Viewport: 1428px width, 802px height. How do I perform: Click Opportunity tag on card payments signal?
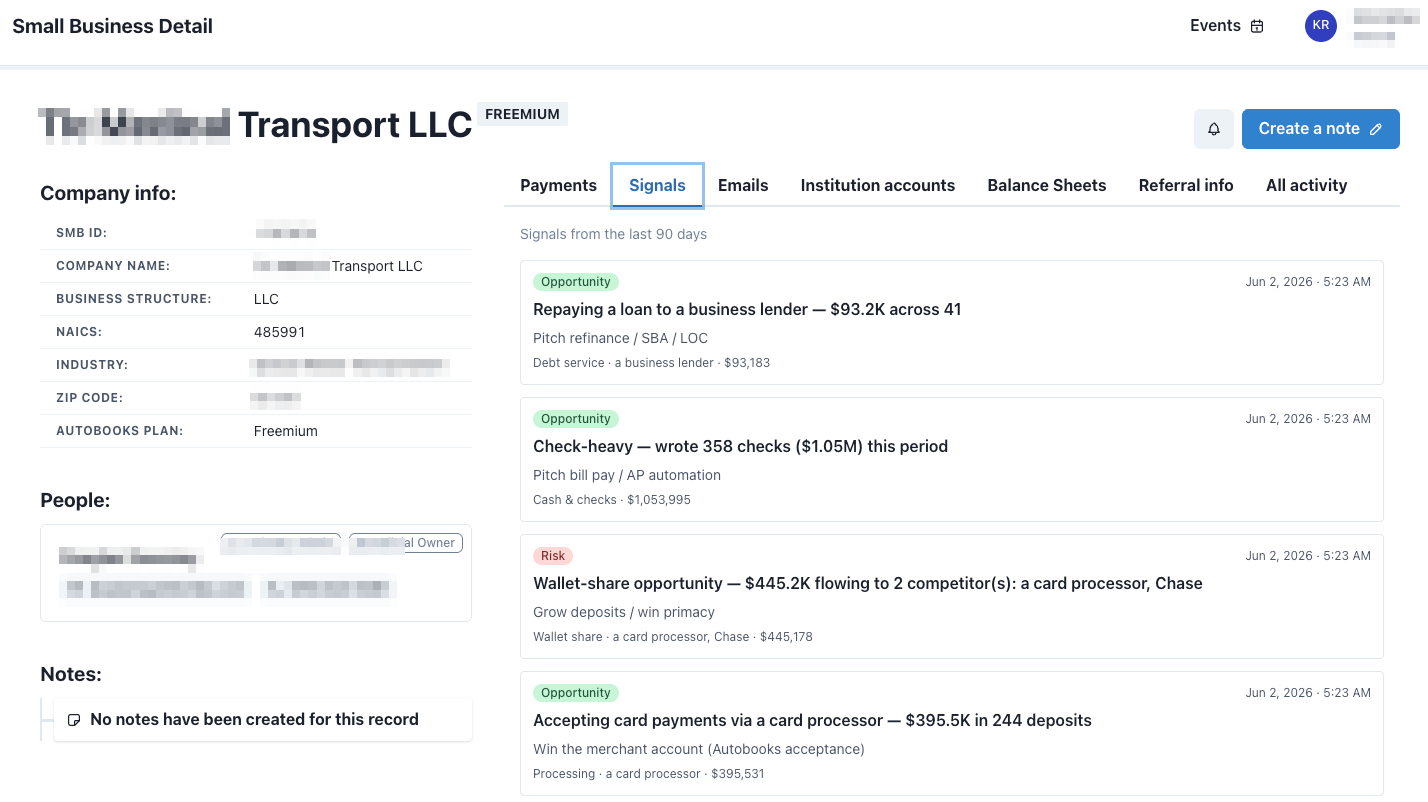coord(576,693)
